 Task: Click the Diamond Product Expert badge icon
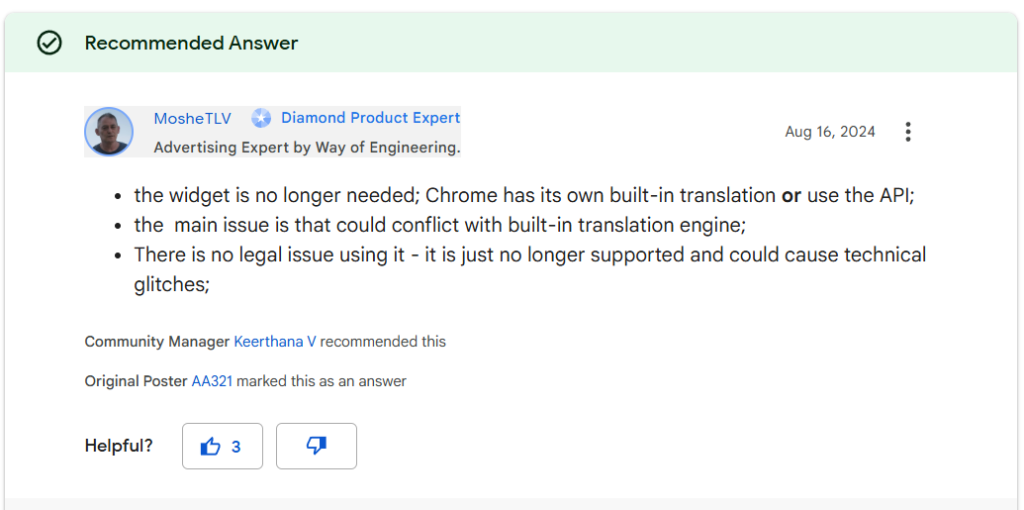tap(261, 118)
